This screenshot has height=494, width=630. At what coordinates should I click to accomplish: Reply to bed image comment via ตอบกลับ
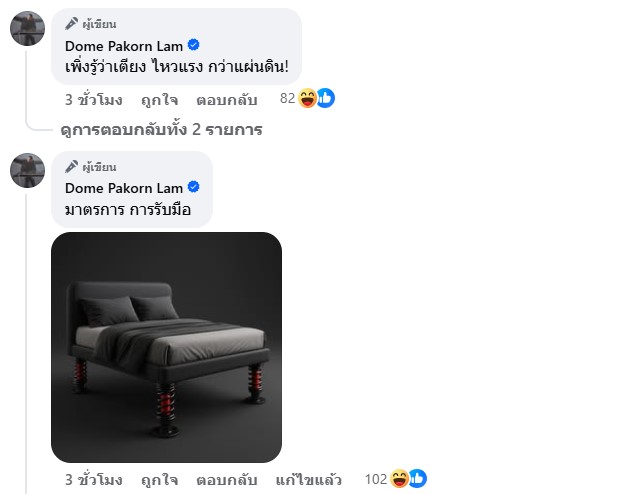tap(227, 480)
